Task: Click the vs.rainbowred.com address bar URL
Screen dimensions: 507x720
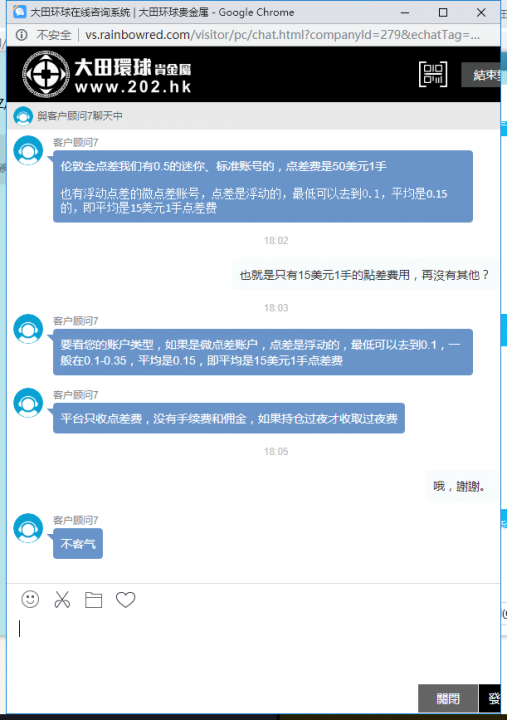Action: (x=282, y=35)
